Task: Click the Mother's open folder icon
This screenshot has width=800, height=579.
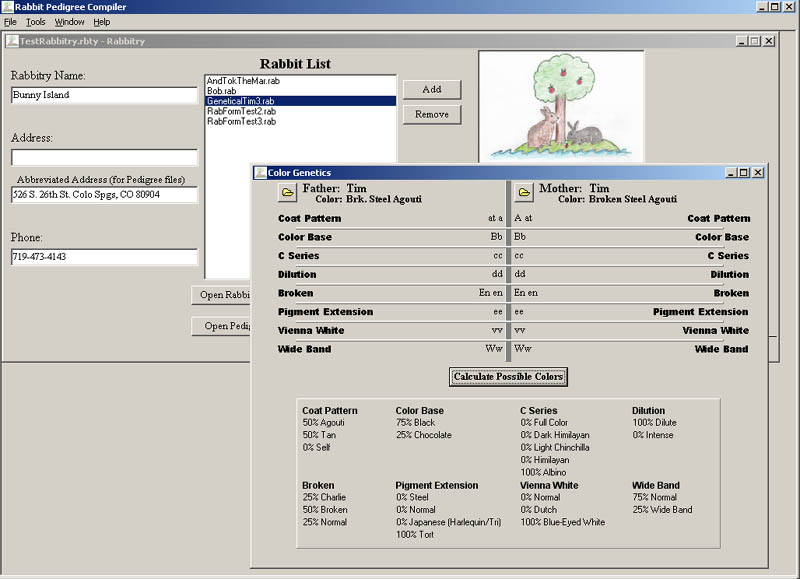Action: tap(524, 192)
